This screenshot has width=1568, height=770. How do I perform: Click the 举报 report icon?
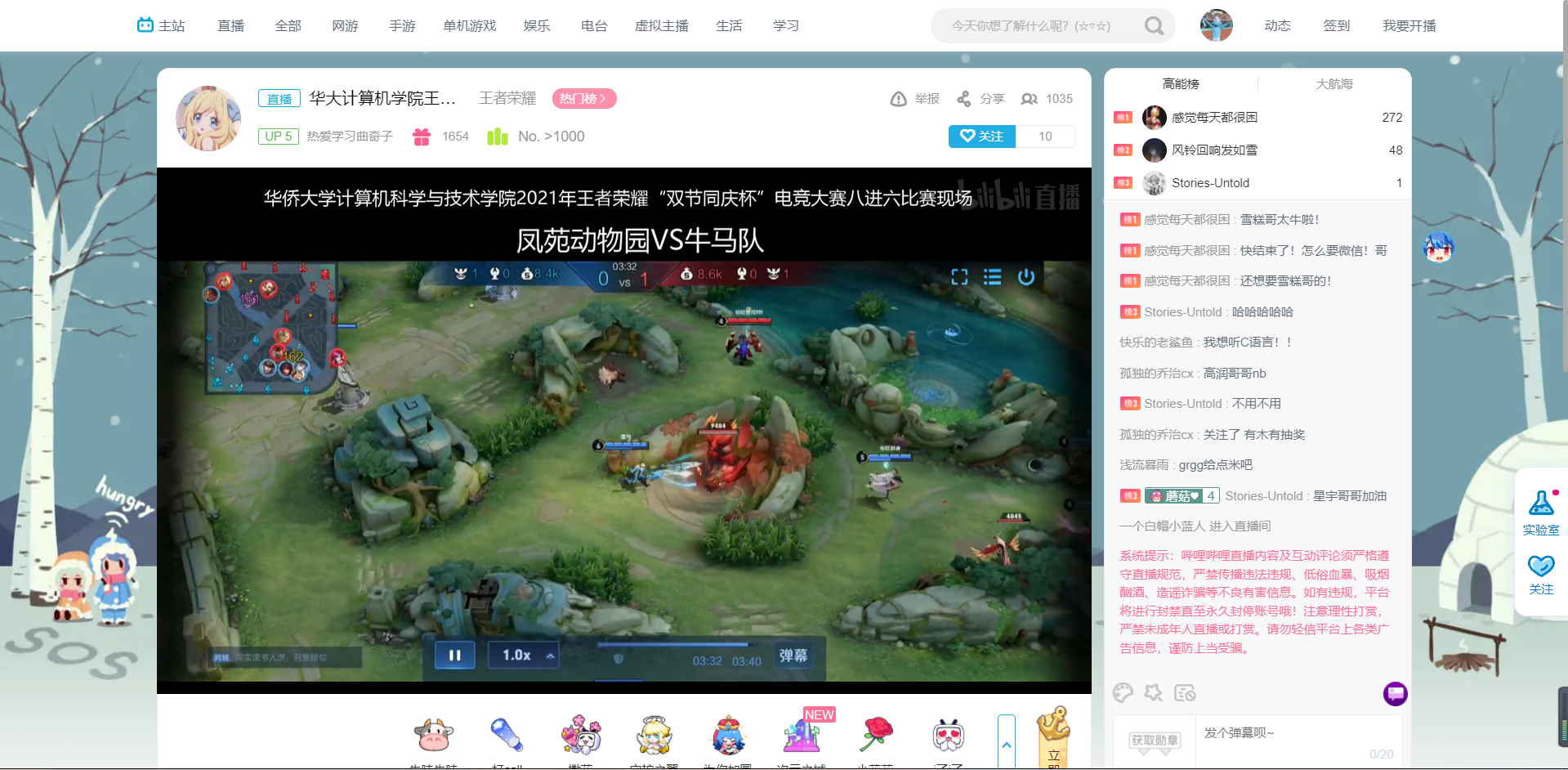click(898, 99)
